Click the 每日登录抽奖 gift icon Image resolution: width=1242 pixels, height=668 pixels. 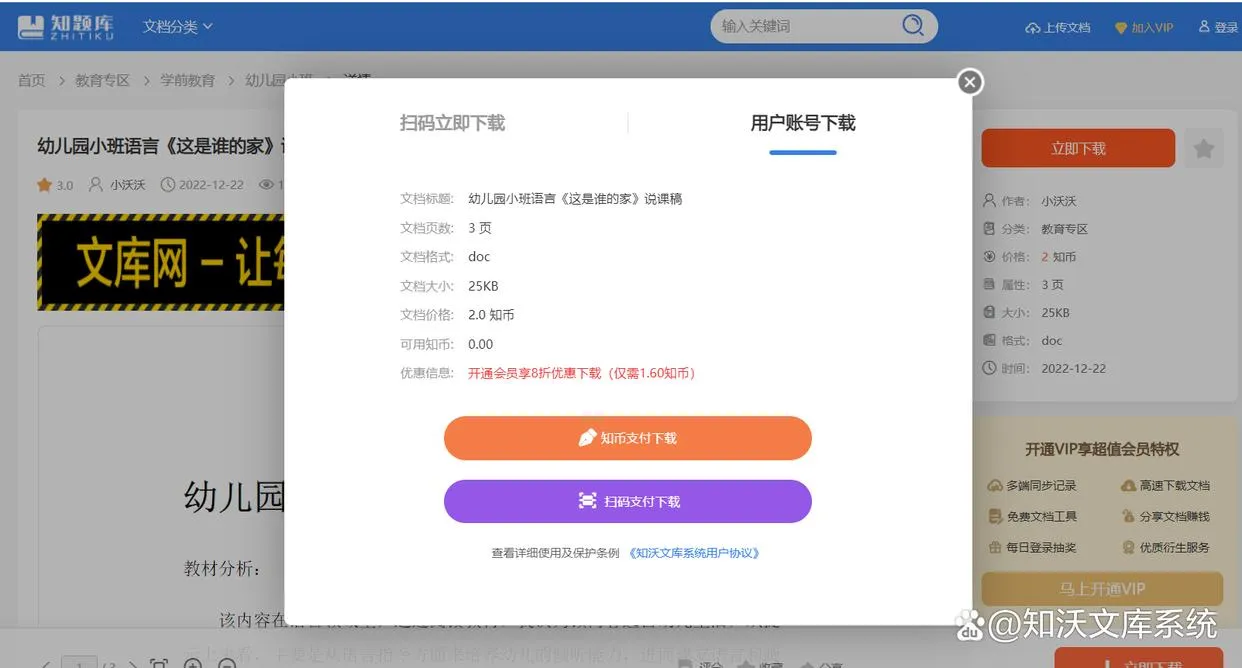point(994,548)
